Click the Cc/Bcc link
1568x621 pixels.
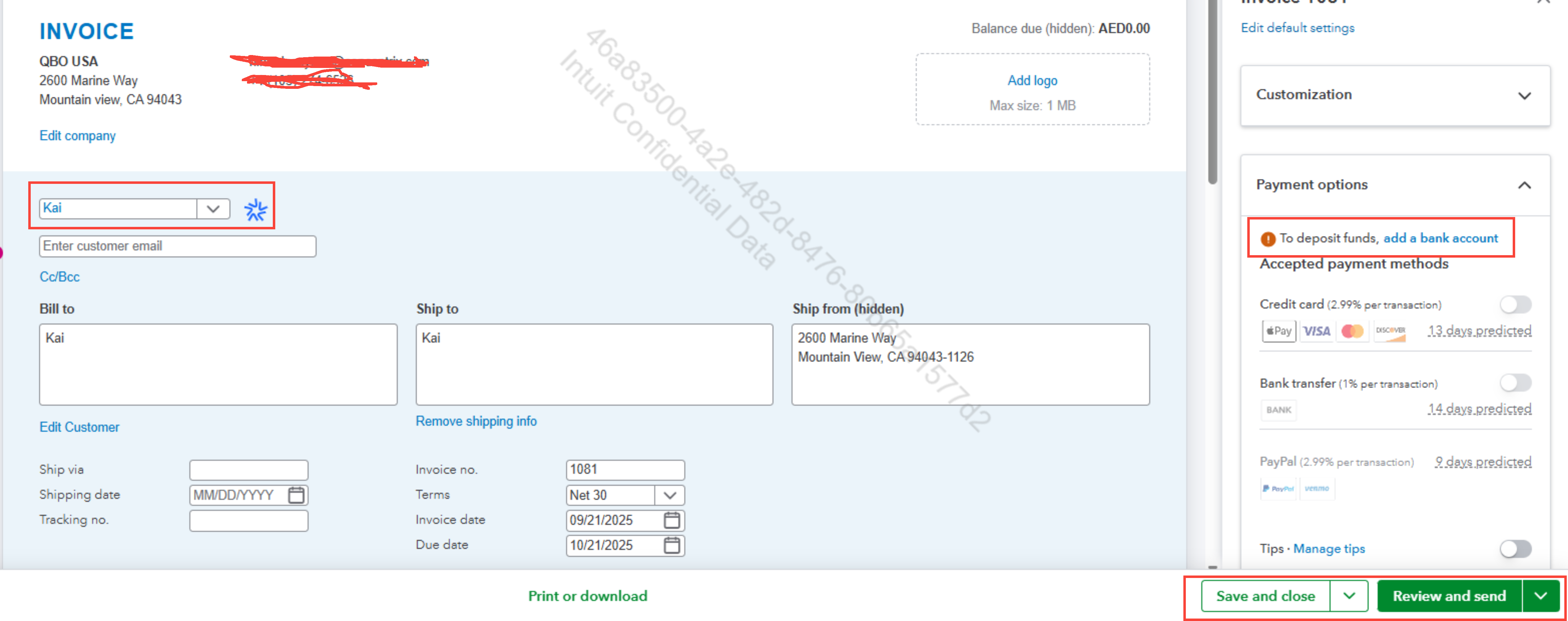tap(60, 277)
